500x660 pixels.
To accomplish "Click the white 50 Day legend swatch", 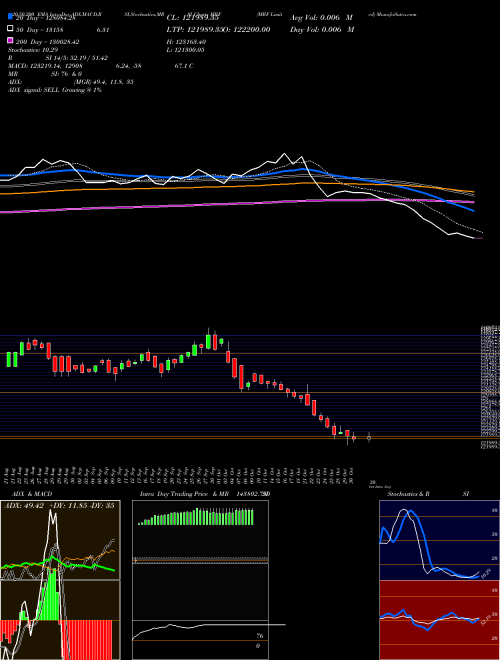I will (10, 29).
